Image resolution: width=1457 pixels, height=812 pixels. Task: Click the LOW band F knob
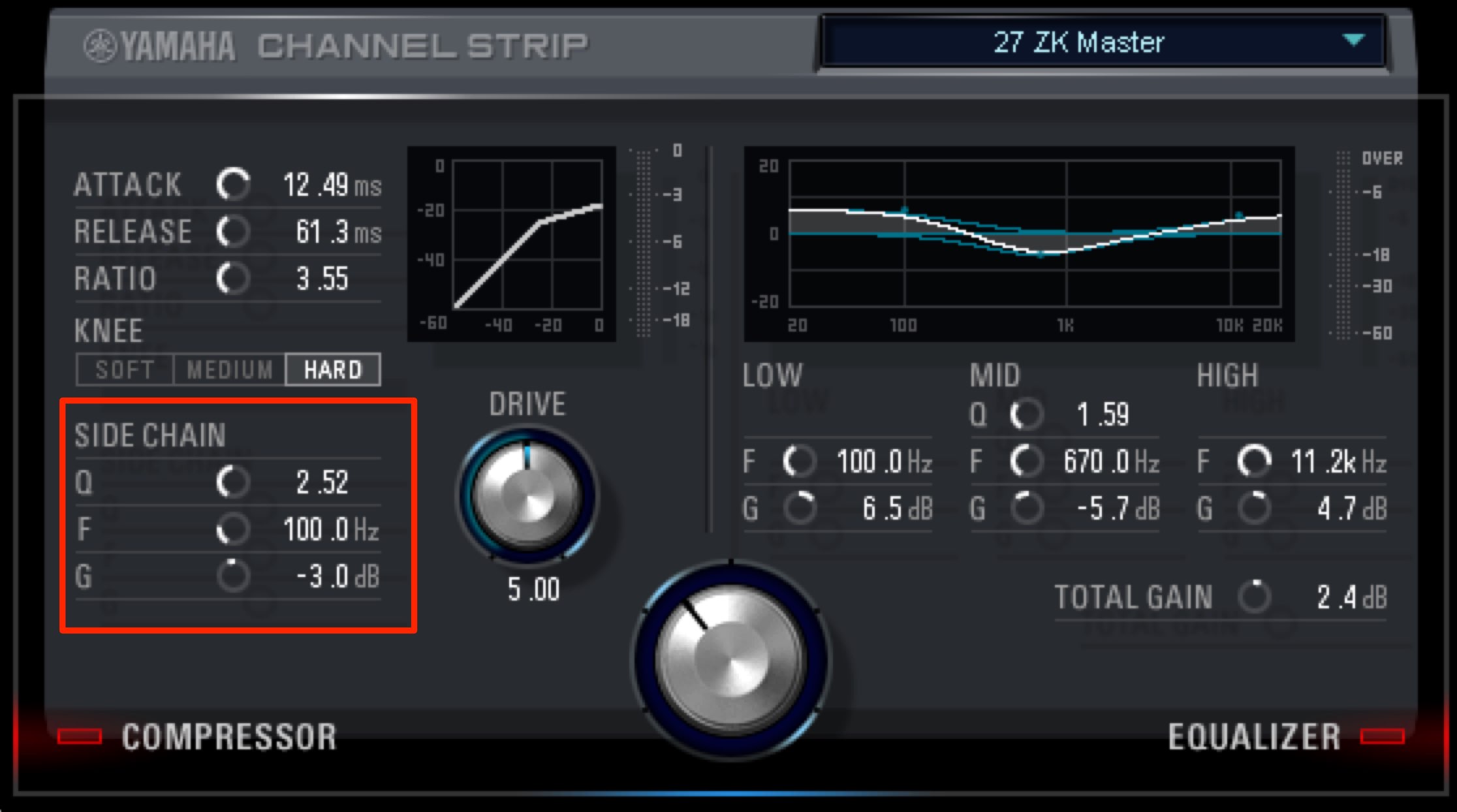800,461
